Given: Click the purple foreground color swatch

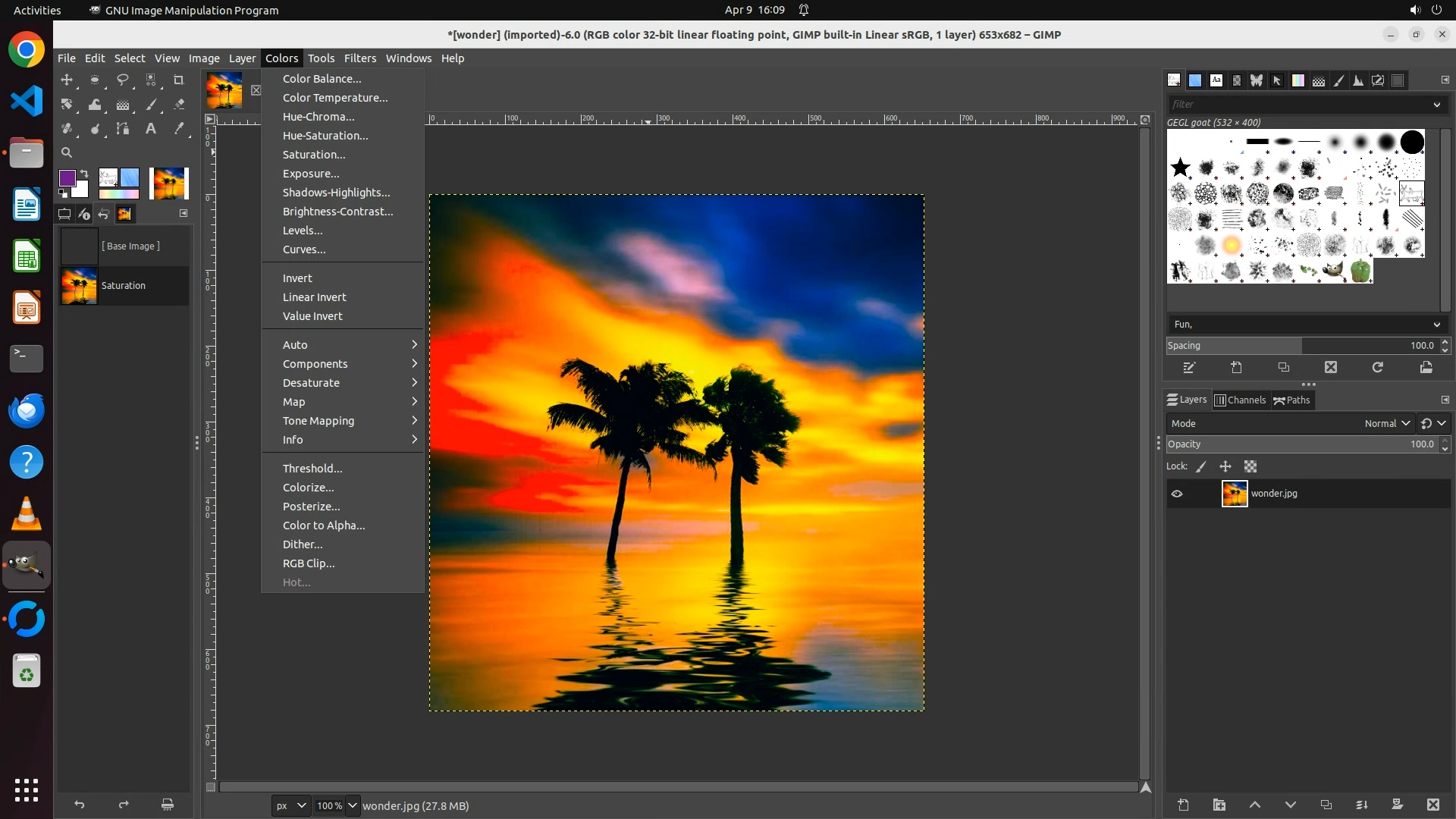Looking at the screenshot, I should pyautogui.click(x=67, y=177).
